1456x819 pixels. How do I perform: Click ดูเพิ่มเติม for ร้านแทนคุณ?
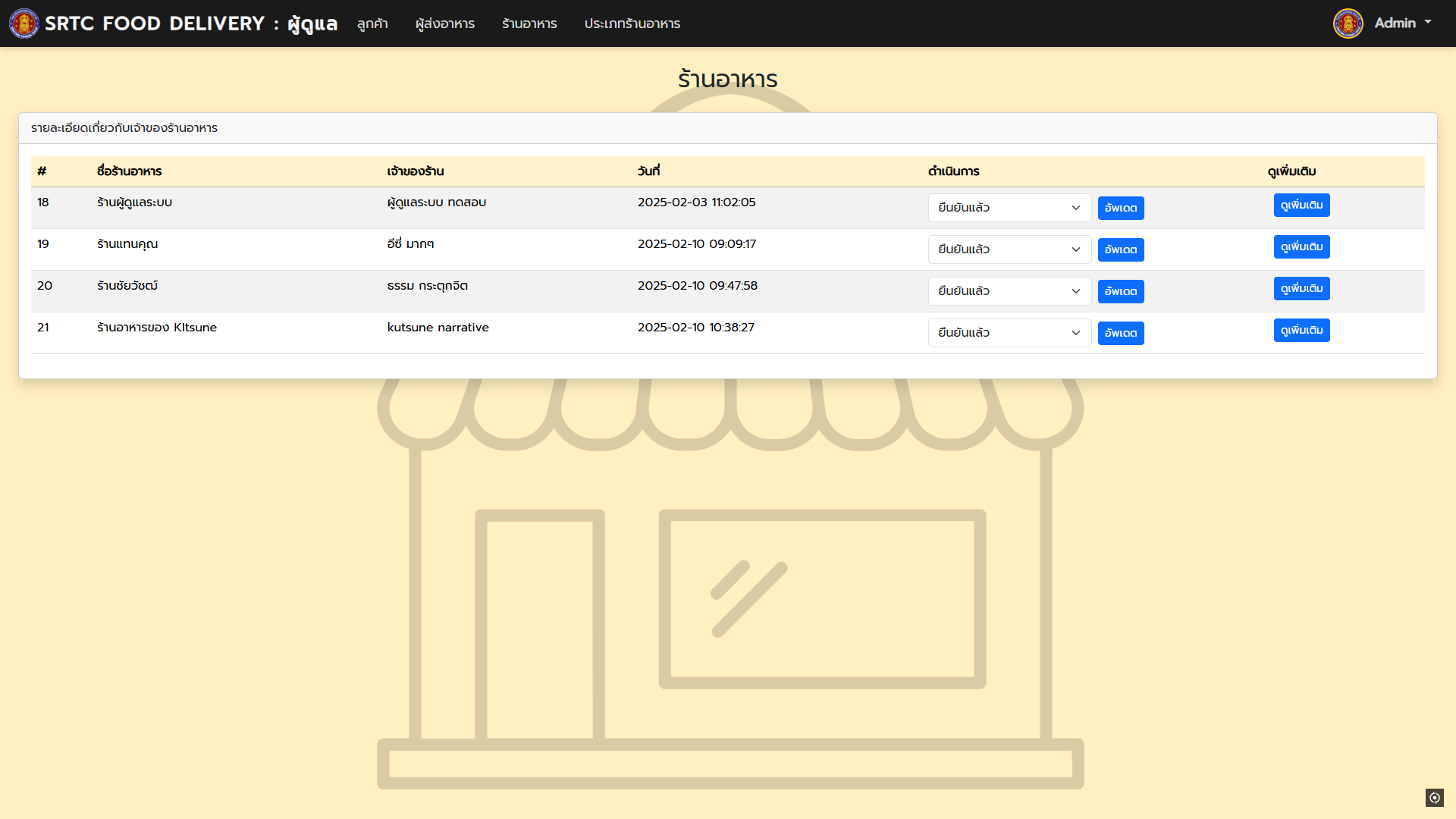click(1301, 246)
